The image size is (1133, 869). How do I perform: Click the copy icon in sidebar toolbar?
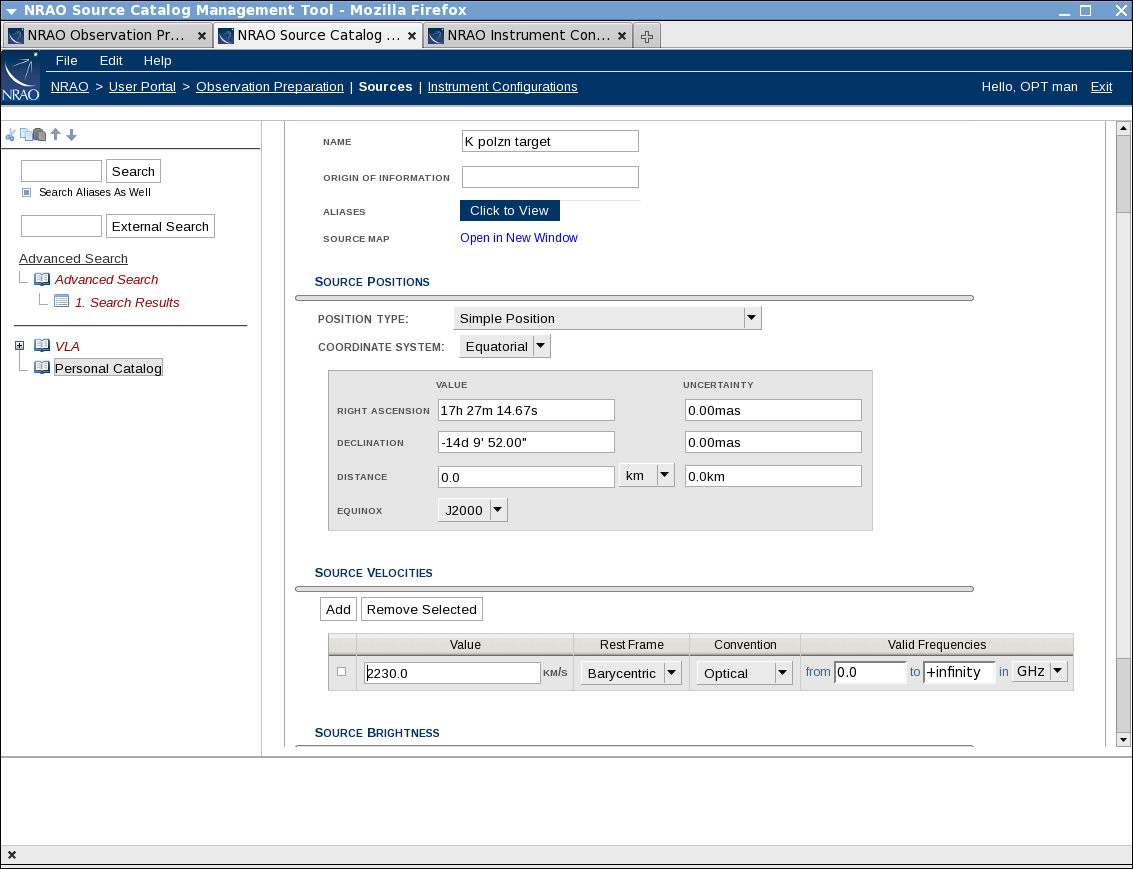click(x=25, y=135)
